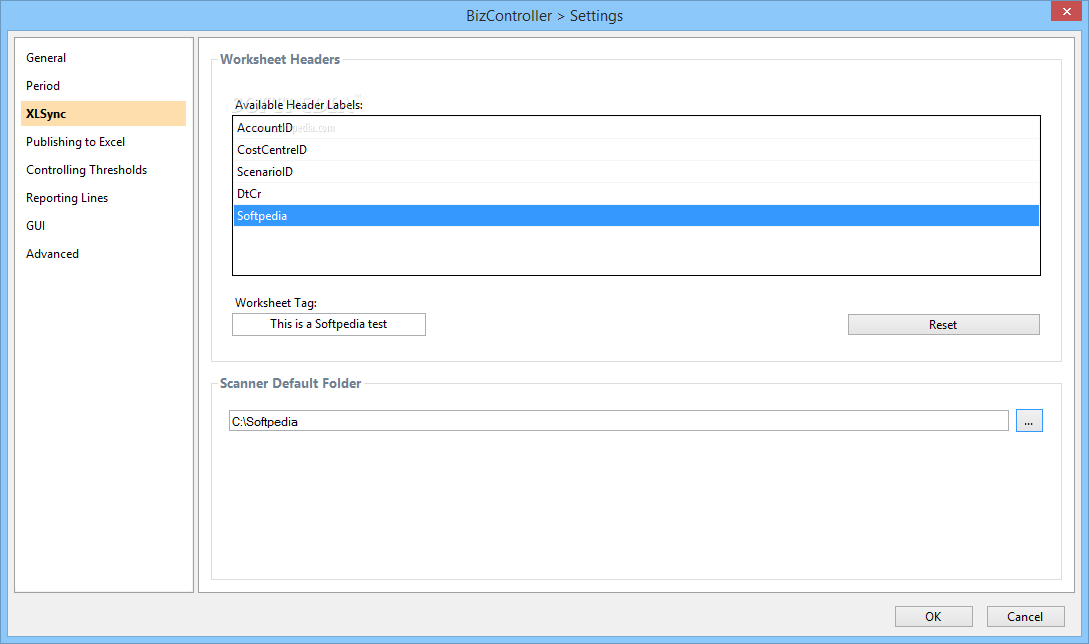
Task: Select CostCentreID header label
Action: pyautogui.click(x=636, y=149)
